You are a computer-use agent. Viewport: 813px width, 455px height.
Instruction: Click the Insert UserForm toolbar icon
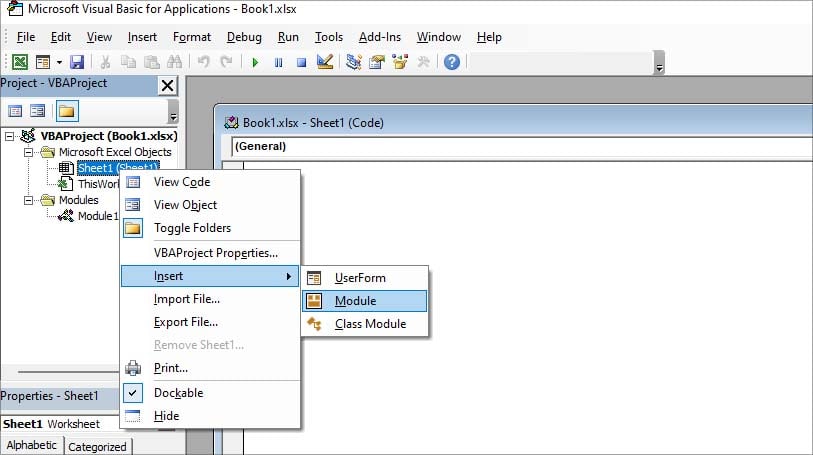(43, 62)
